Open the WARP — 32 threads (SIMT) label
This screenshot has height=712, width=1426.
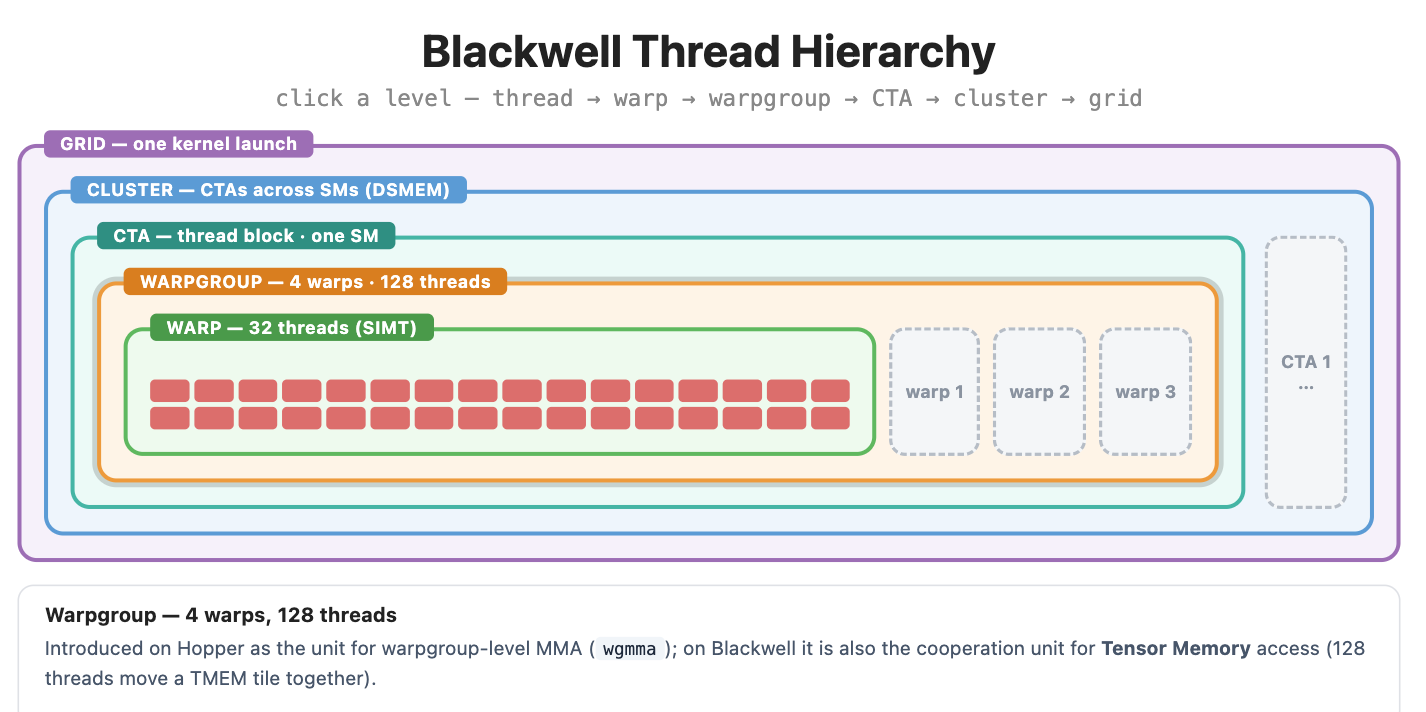tap(292, 327)
